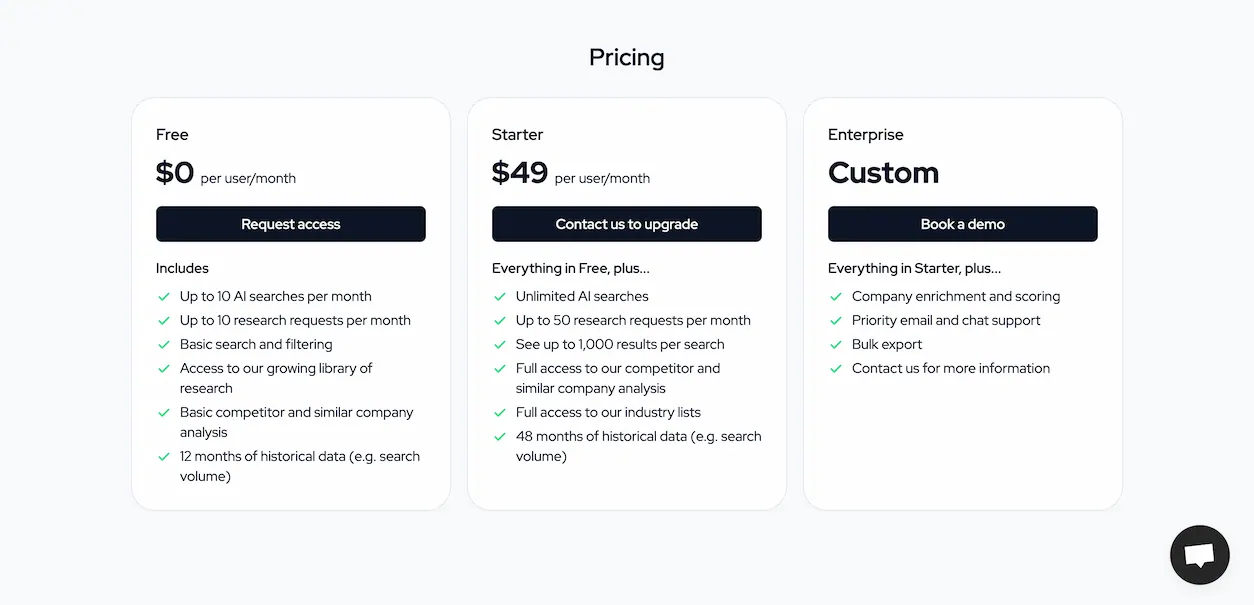The height and width of the screenshot is (605, 1254).
Task: Click the checkmark beside 48 months of historical data
Action: 499,436
